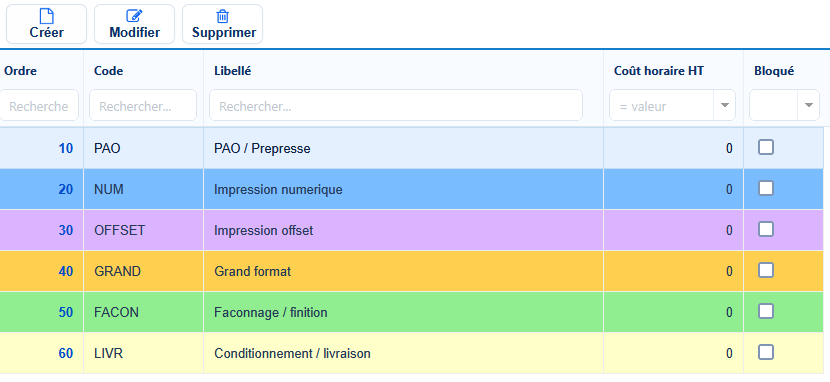
Task: Click the Supprimer trash icon
Action: (223, 16)
